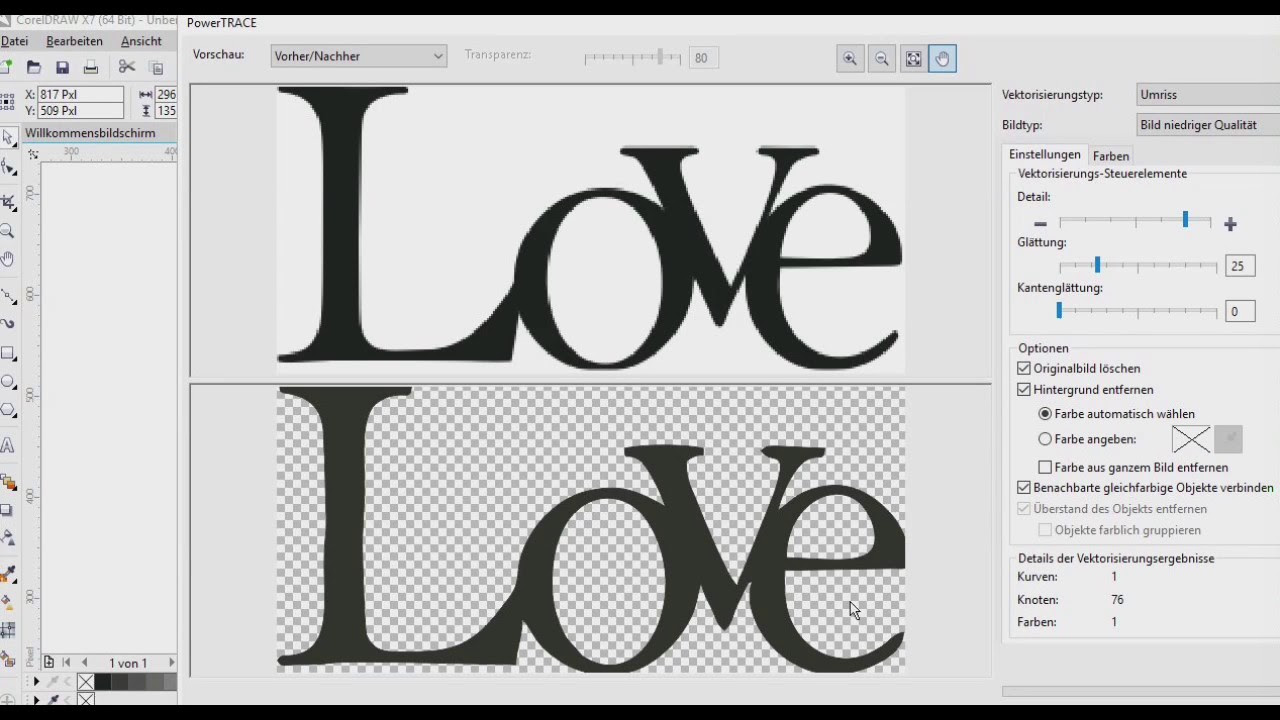Click the original Love bitmap preview
This screenshot has width=1280, height=720.
[x=591, y=230]
